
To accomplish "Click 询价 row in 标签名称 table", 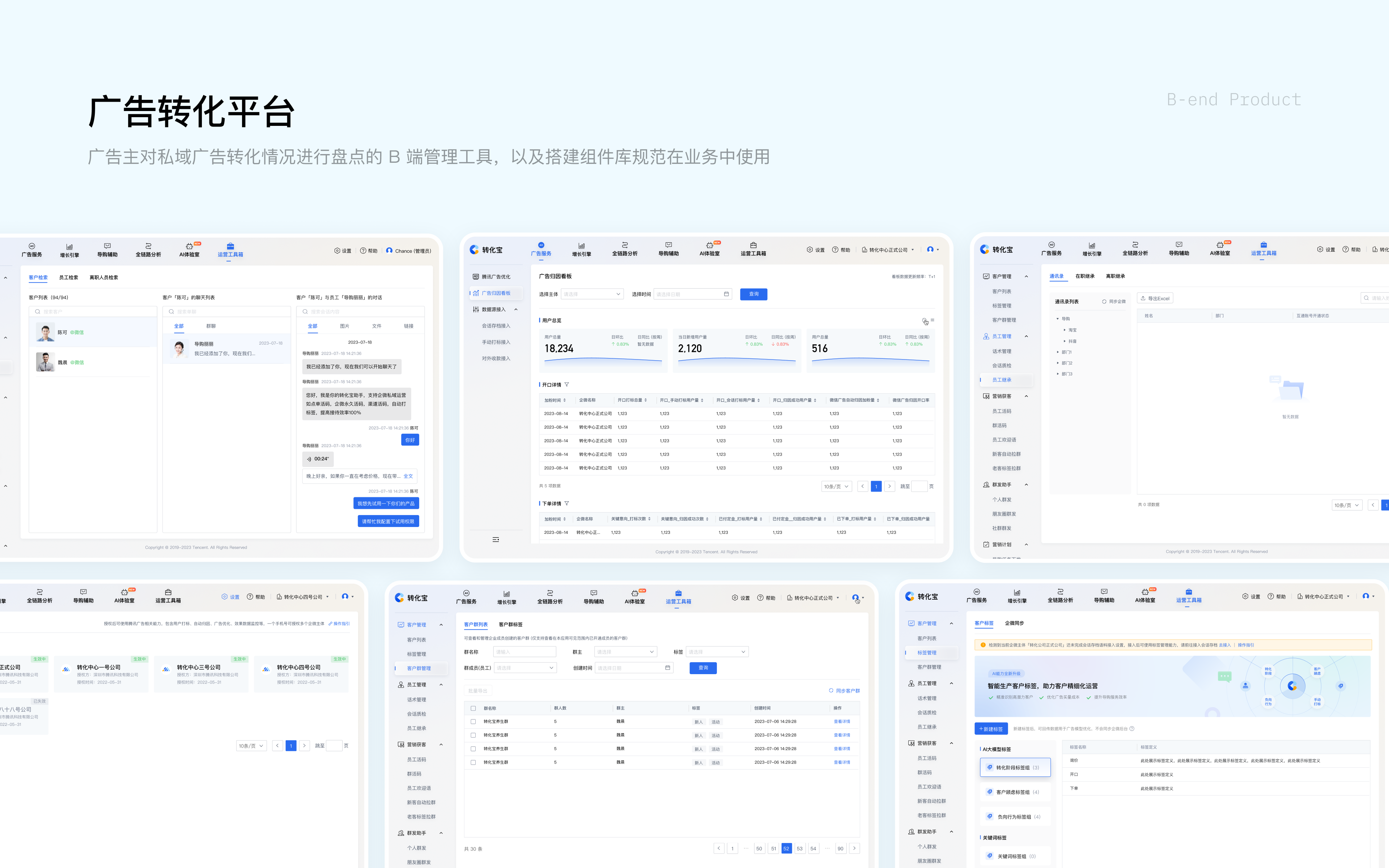I will coord(1216,761).
